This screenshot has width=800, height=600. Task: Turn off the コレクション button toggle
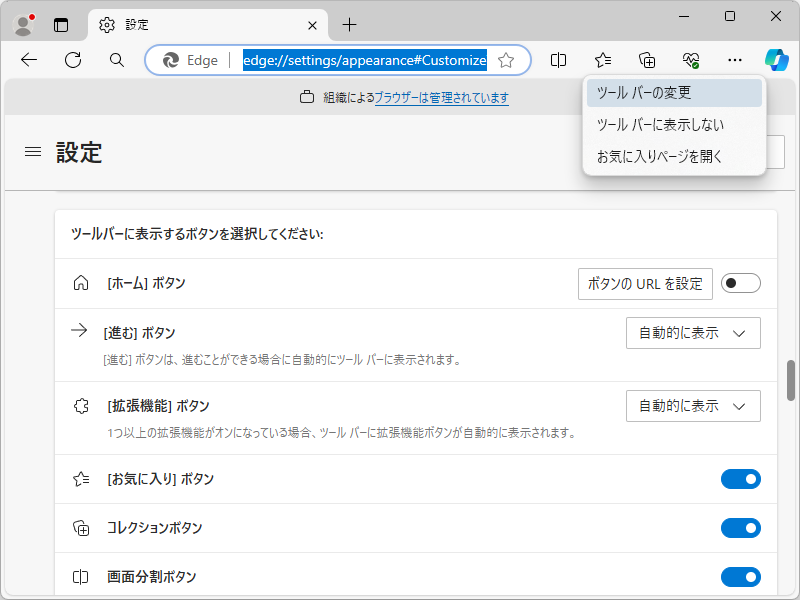[x=741, y=528]
